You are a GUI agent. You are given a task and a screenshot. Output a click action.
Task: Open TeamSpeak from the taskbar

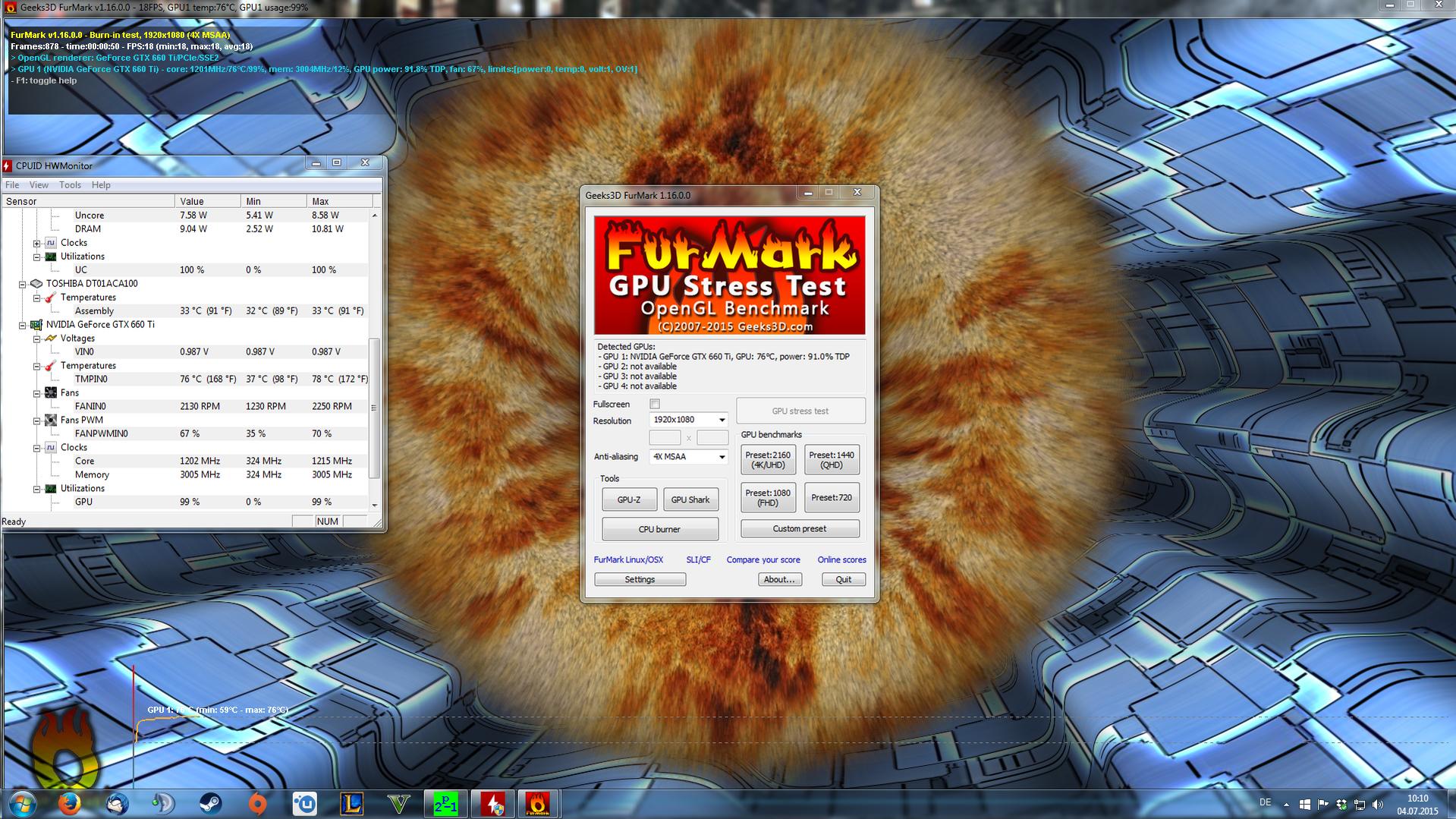click(x=163, y=803)
